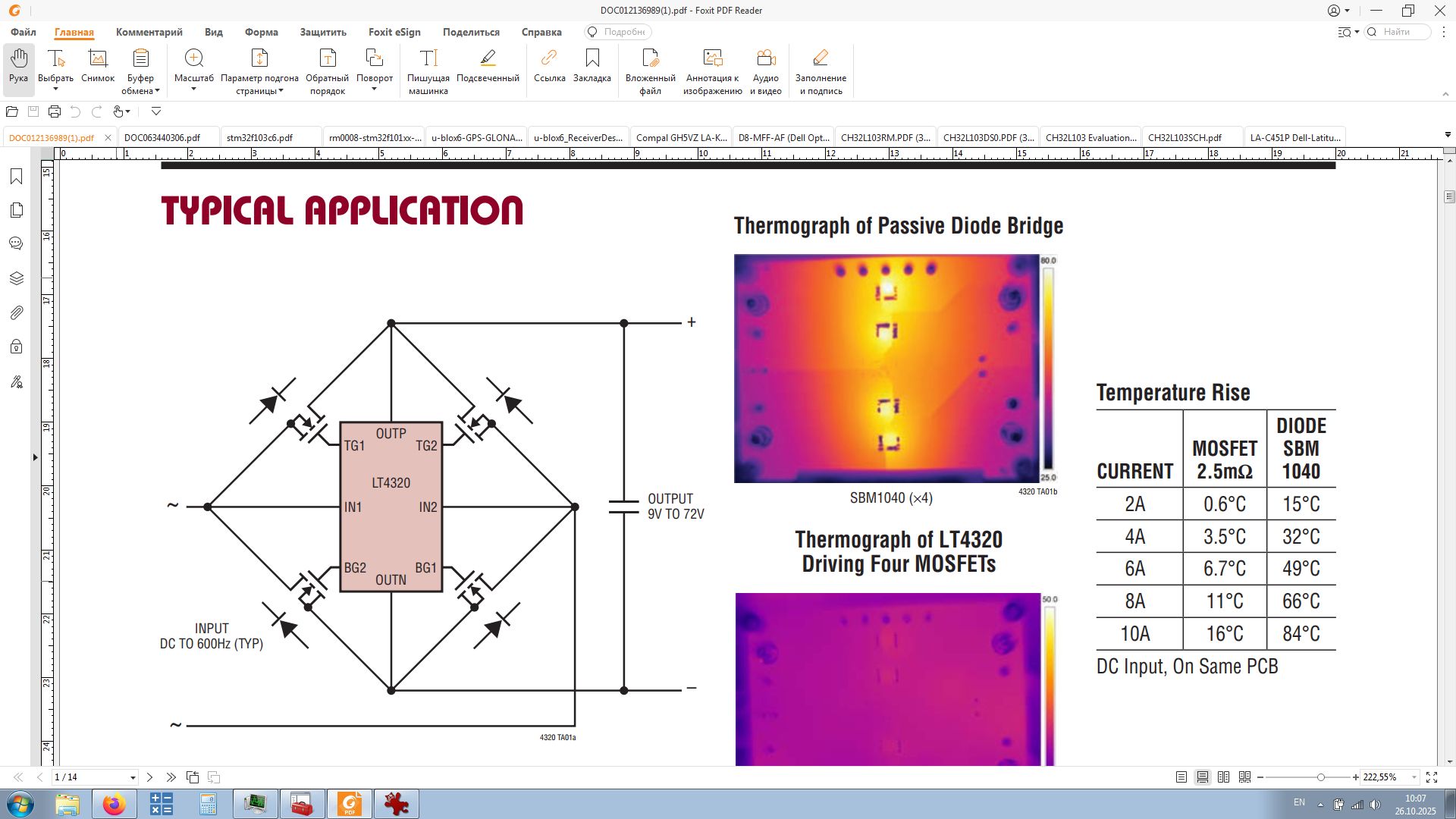The width and height of the screenshot is (1456, 819).
Task: Switch to facing pages view mode
Action: click(1223, 777)
